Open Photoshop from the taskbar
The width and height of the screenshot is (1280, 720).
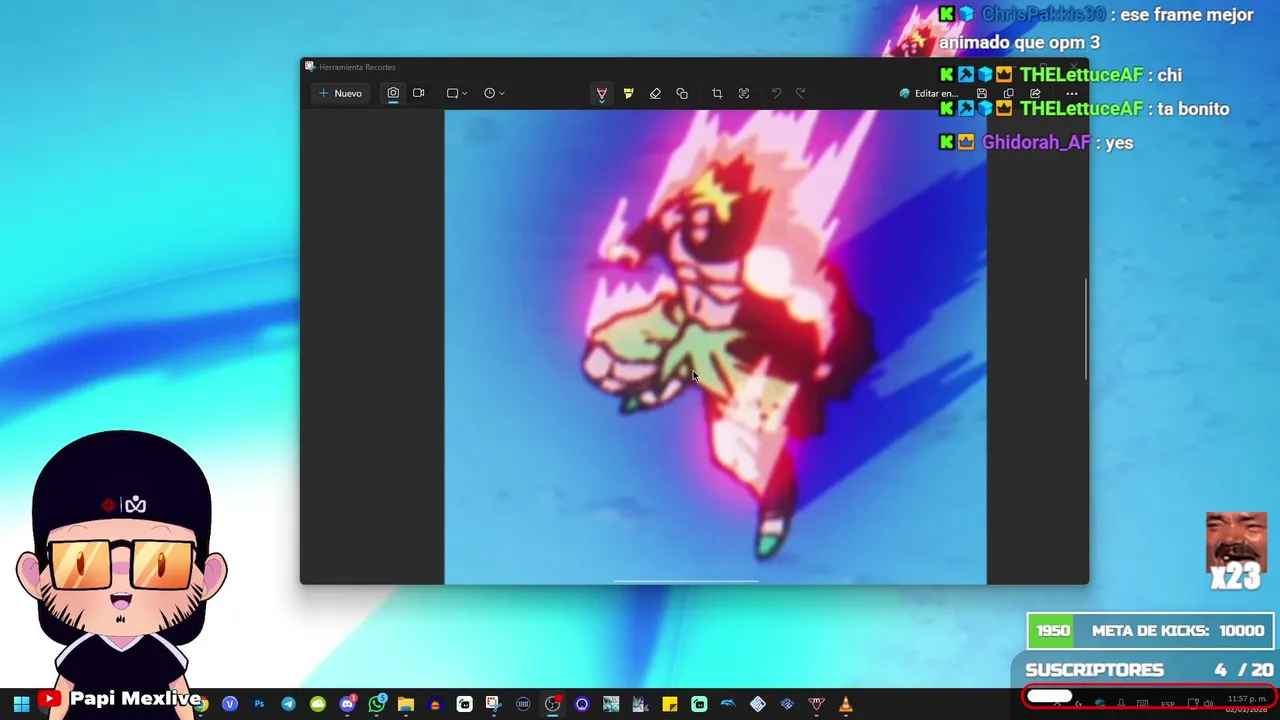coord(259,704)
